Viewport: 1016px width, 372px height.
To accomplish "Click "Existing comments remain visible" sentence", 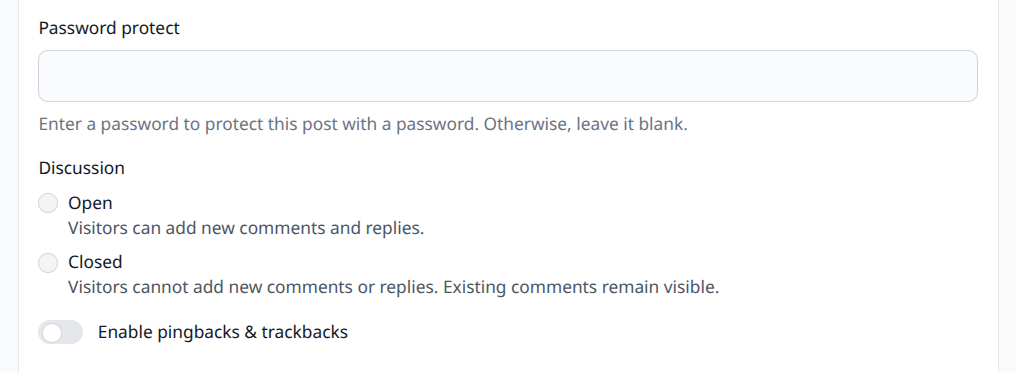I will click(581, 286).
